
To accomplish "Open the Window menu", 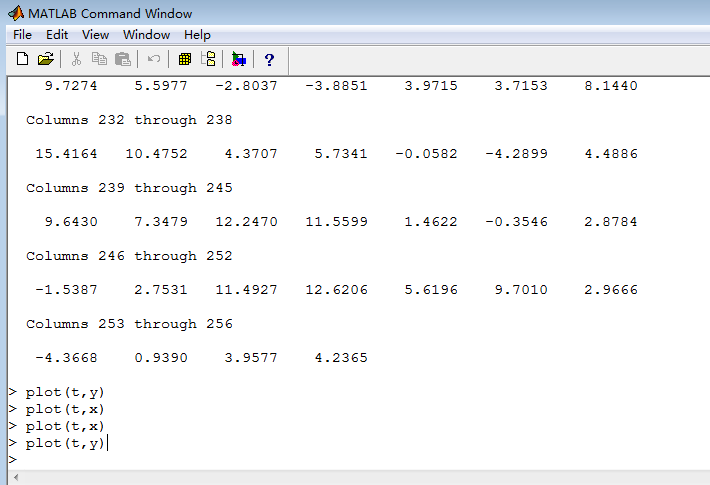I will coord(146,35).
